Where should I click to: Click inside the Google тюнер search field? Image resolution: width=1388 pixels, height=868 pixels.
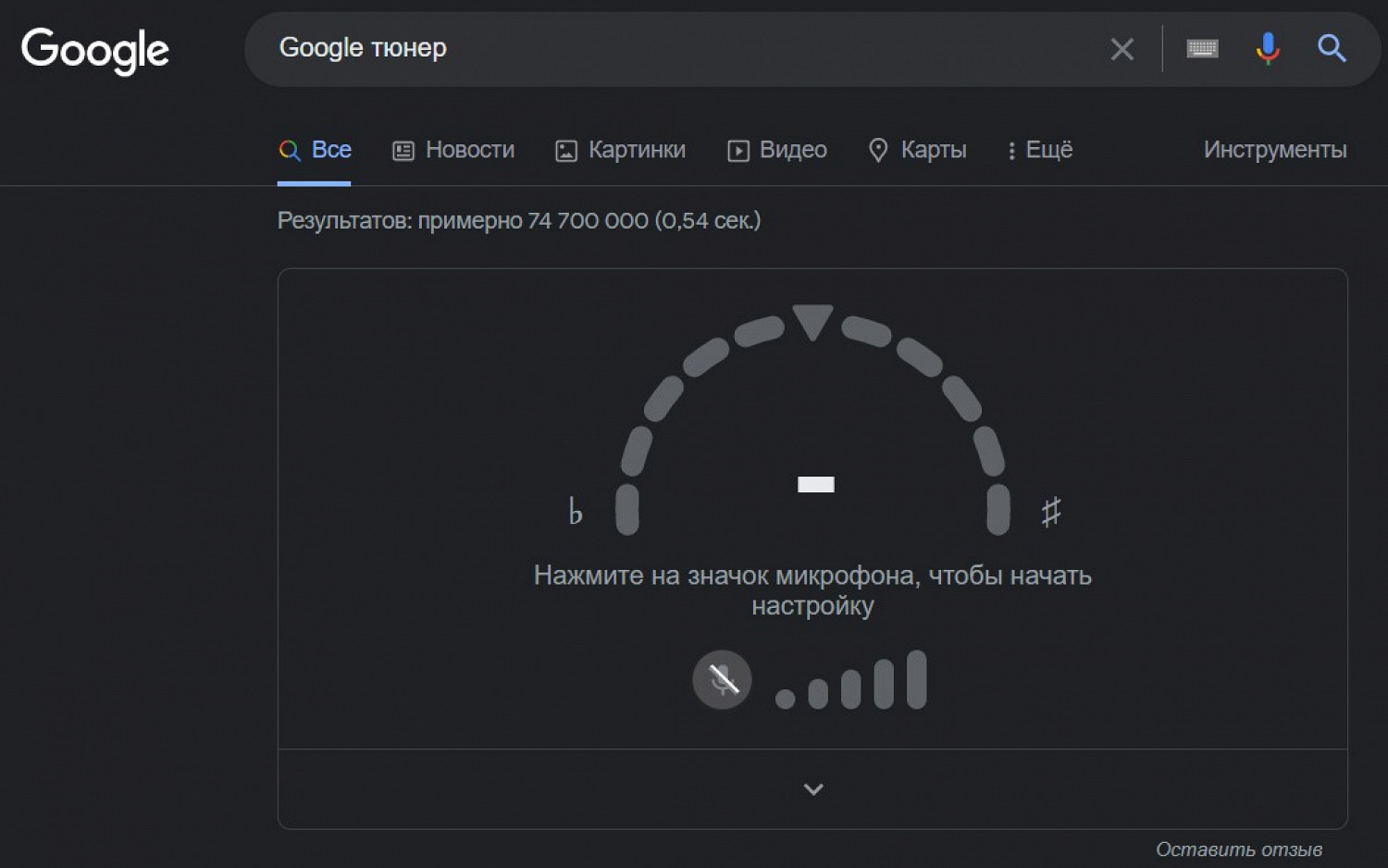coord(685,48)
